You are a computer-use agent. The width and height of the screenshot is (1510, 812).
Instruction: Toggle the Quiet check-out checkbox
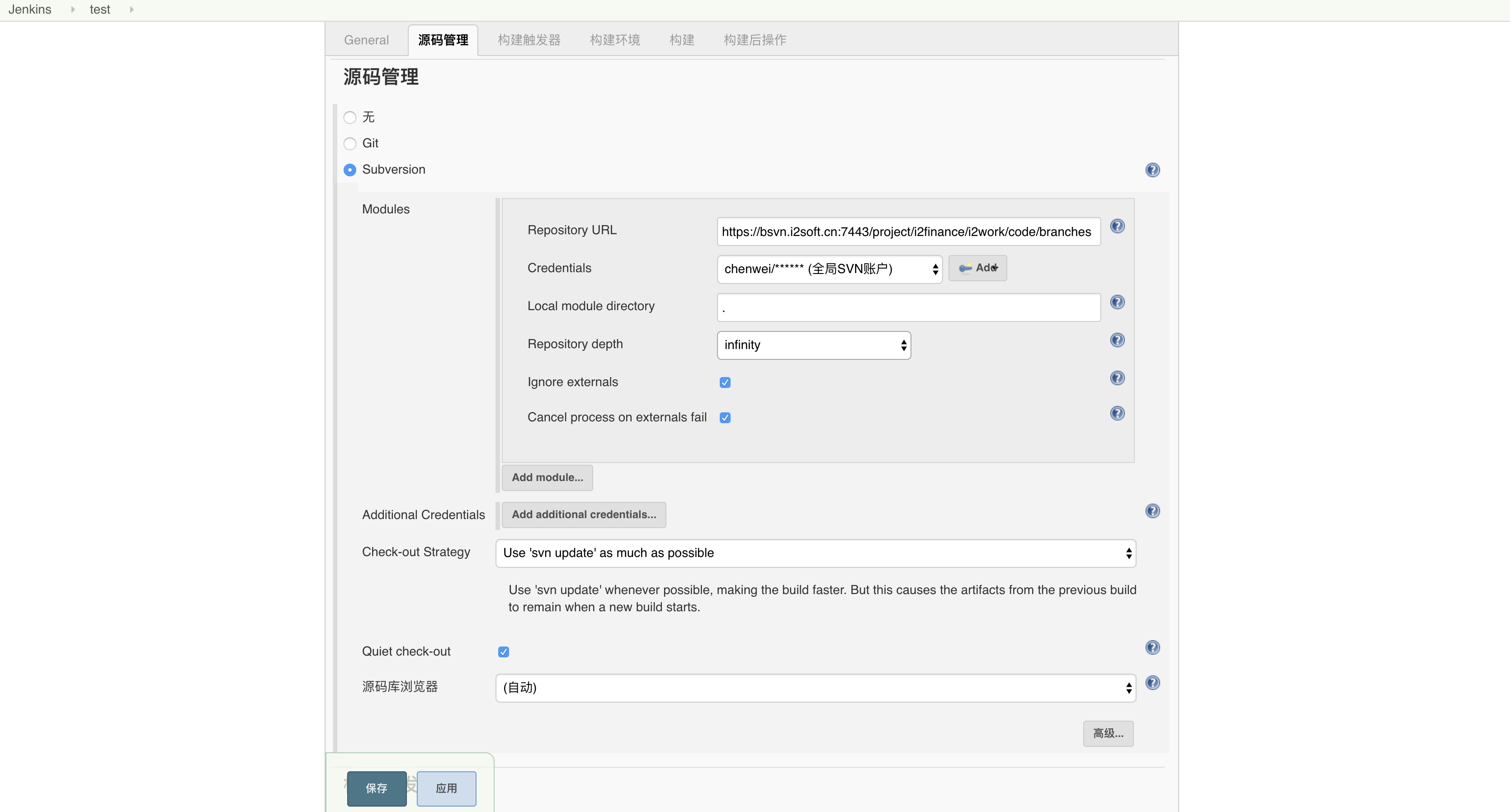click(x=504, y=652)
